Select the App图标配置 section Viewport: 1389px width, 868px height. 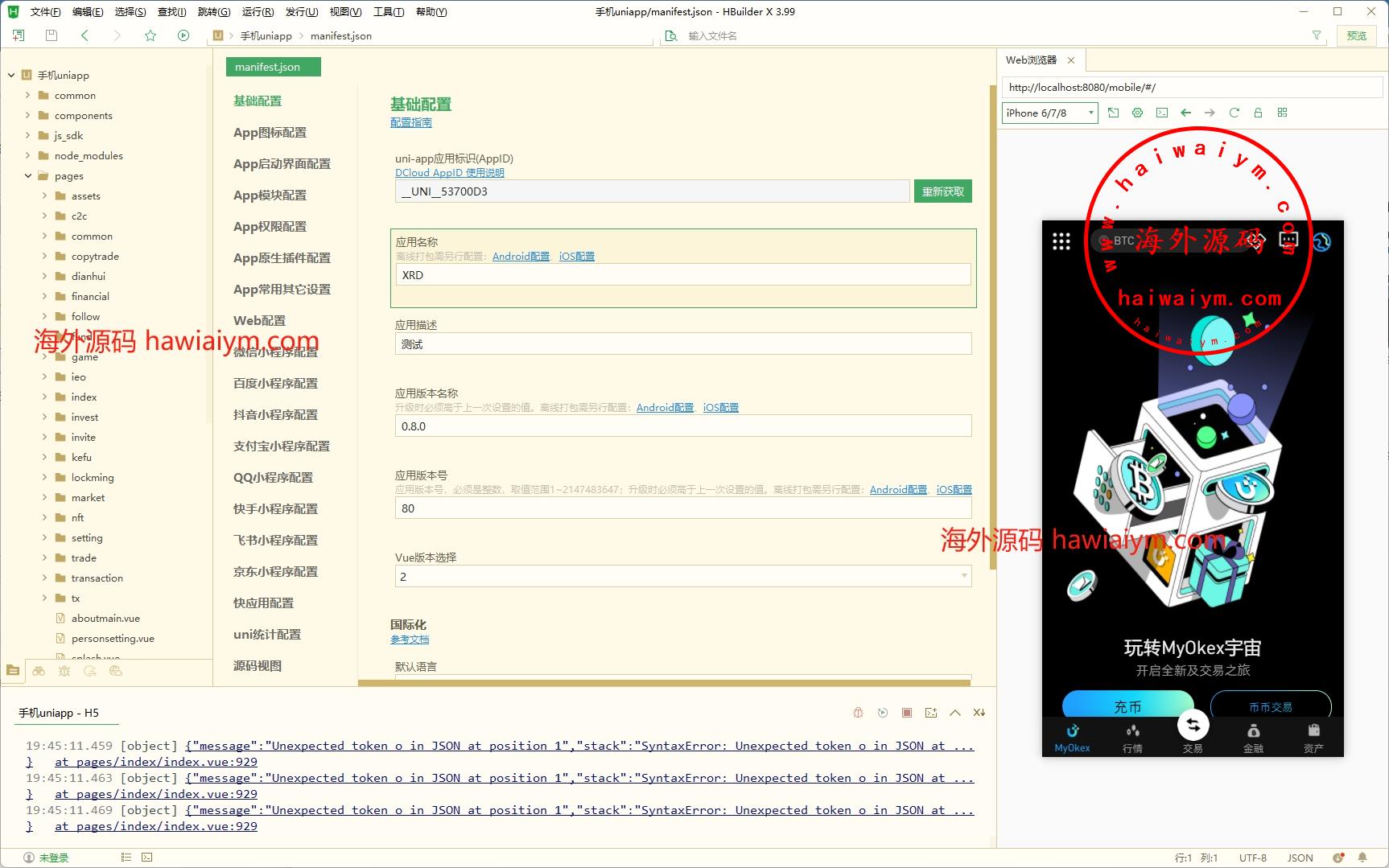tap(270, 133)
